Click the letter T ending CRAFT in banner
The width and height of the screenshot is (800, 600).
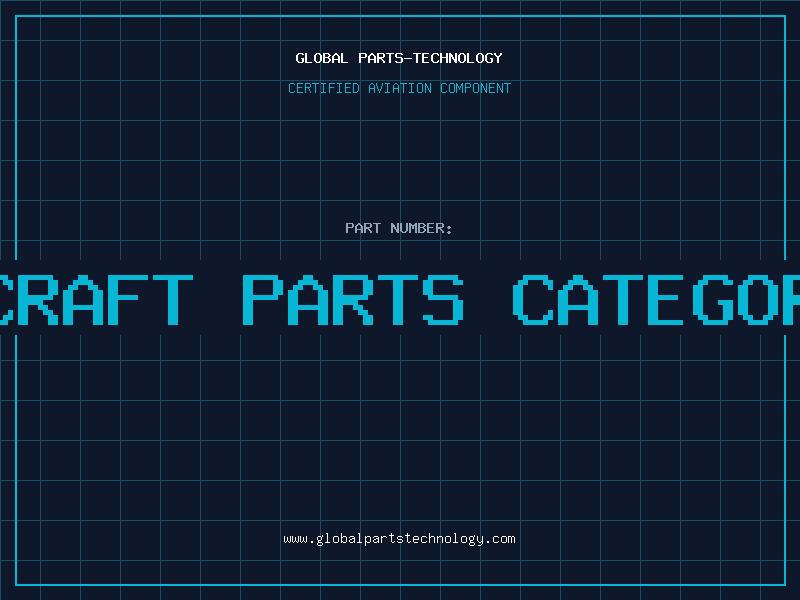[173, 300]
